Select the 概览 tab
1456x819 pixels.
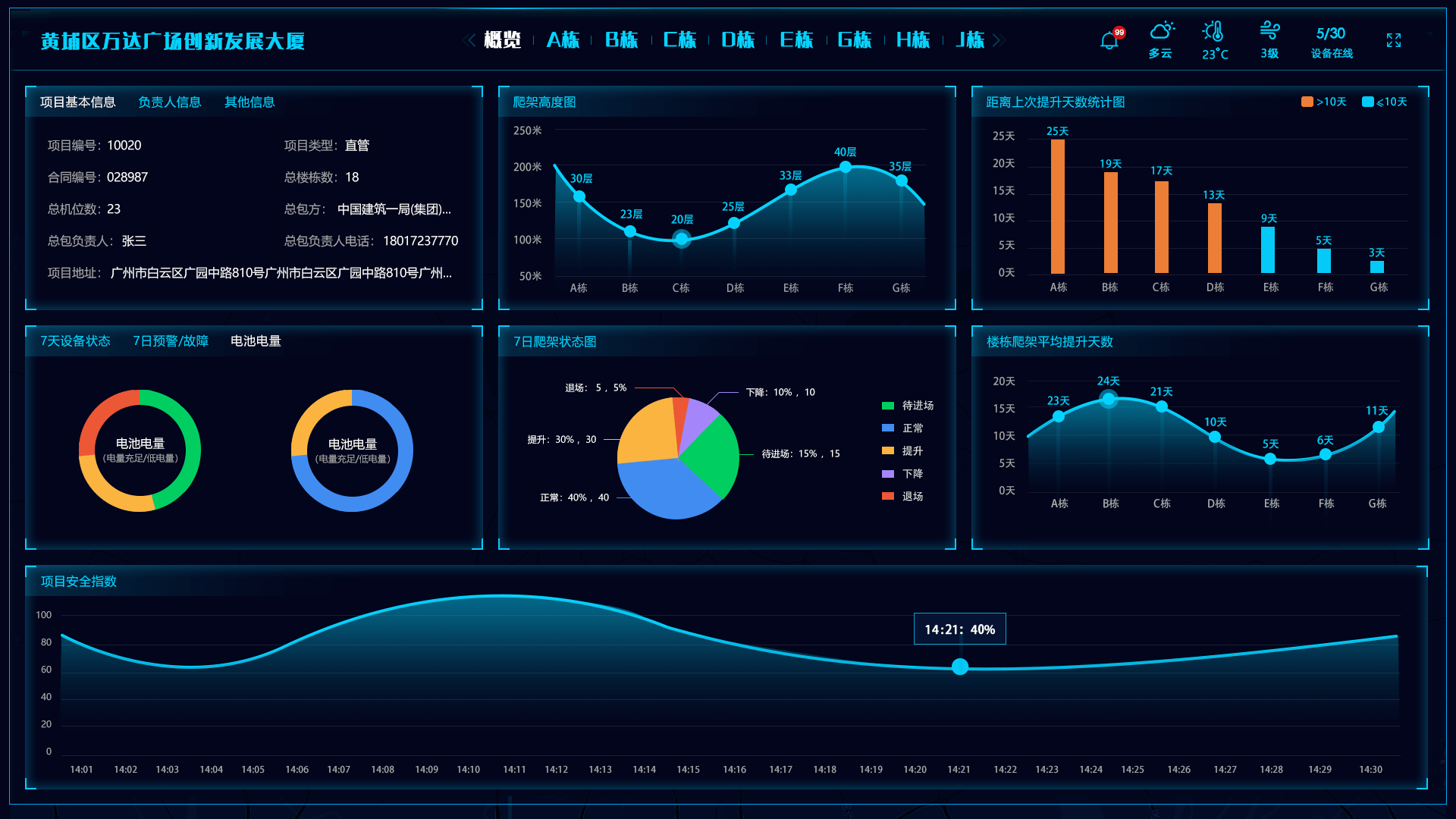[x=503, y=40]
